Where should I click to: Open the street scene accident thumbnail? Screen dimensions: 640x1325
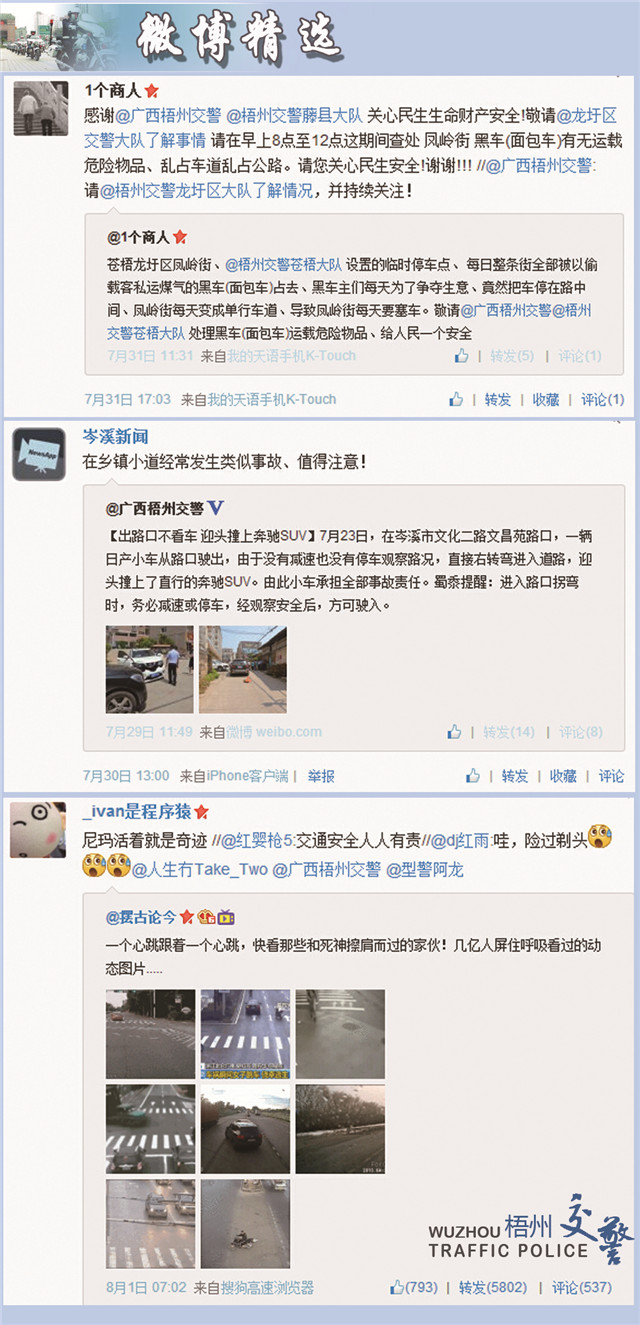point(243,669)
